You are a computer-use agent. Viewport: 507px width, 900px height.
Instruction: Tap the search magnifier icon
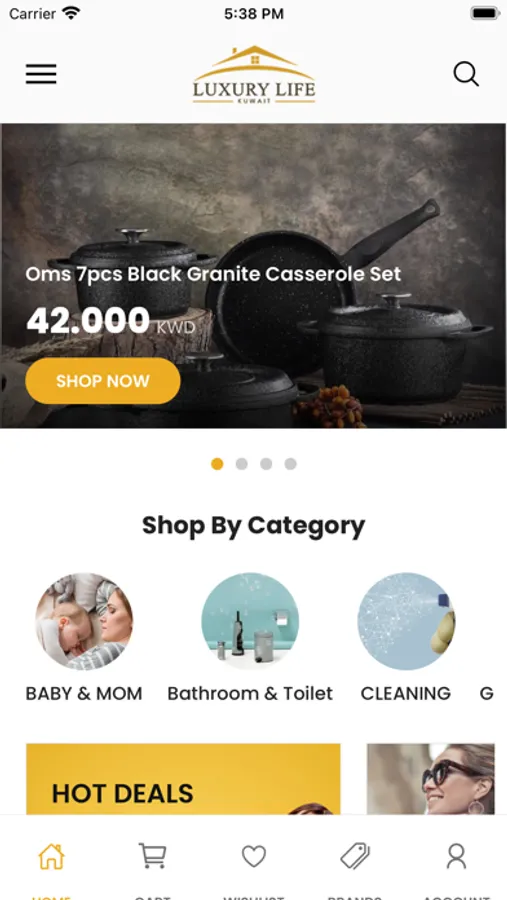[466, 74]
